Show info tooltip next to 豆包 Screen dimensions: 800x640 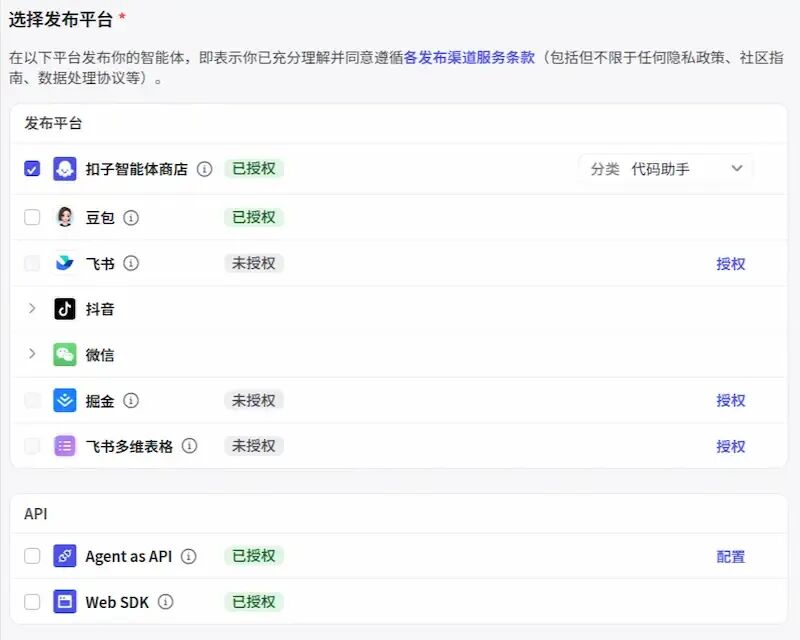131,218
